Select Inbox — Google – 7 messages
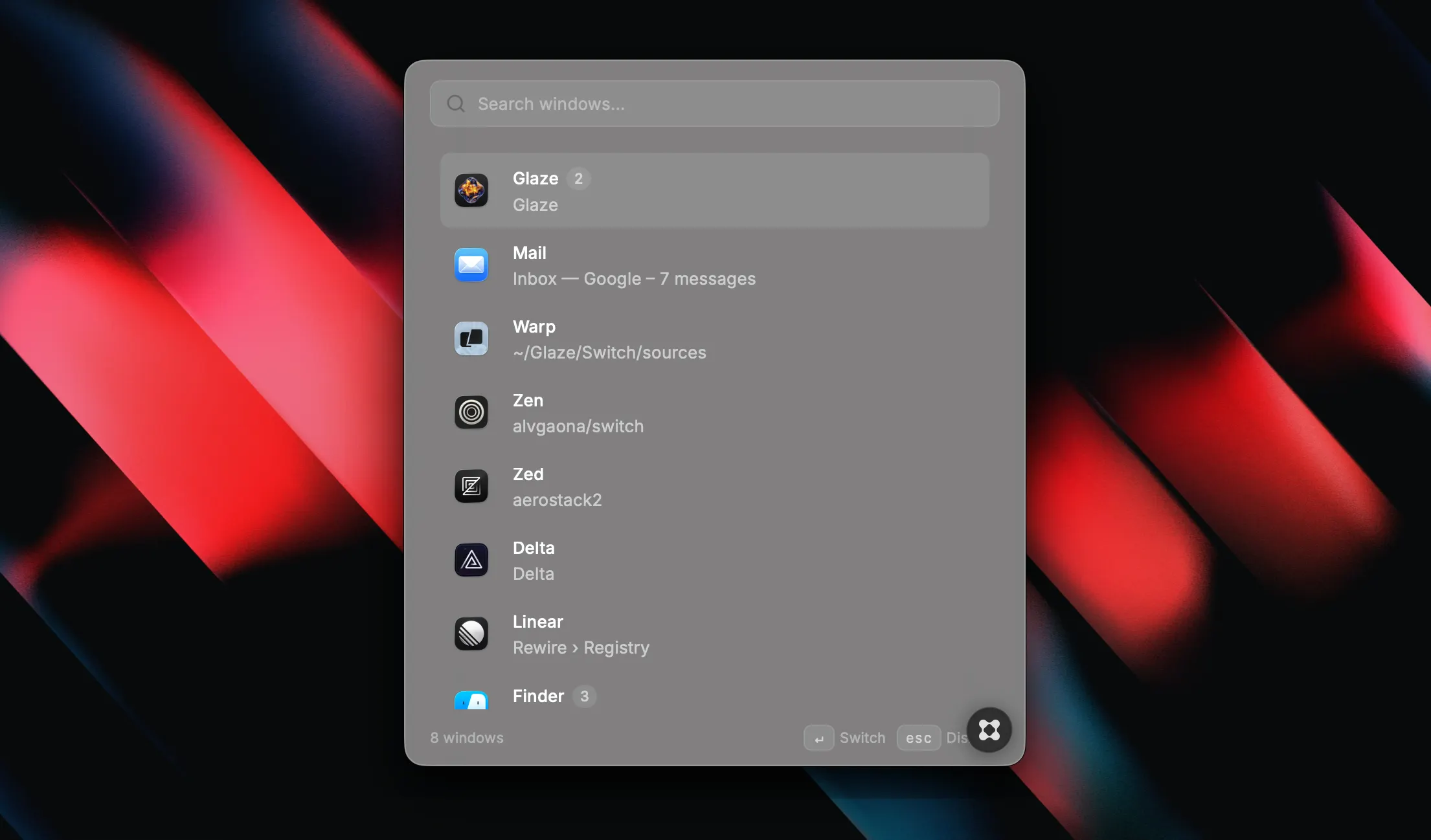This screenshot has width=1431, height=840. click(634, 279)
